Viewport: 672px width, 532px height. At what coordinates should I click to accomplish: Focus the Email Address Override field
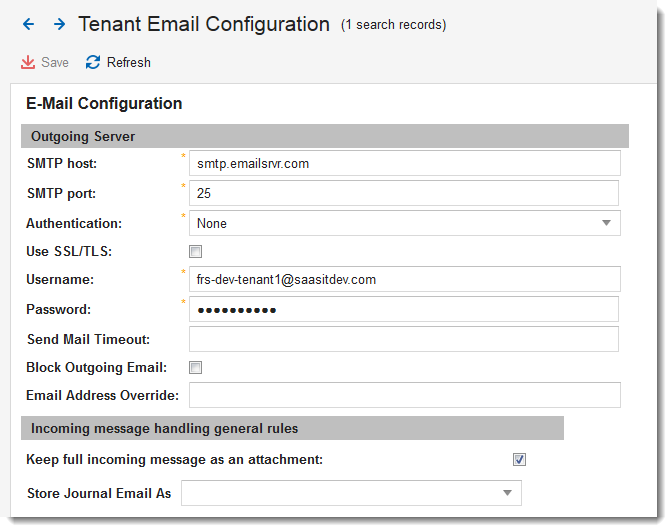[x=405, y=395]
